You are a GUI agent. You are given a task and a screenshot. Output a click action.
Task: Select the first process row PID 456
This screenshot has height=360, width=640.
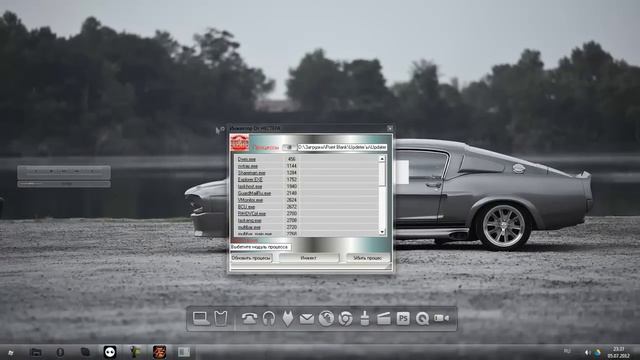coord(307,159)
